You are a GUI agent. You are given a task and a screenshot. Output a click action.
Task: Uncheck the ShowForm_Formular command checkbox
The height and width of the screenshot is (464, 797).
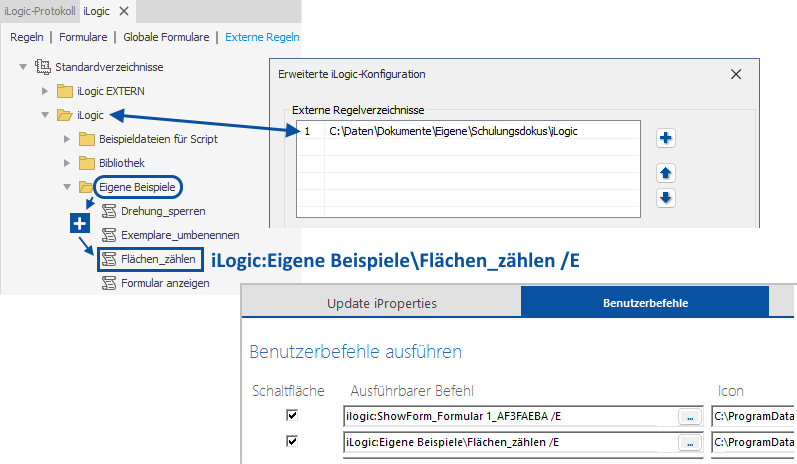point(292,415)
